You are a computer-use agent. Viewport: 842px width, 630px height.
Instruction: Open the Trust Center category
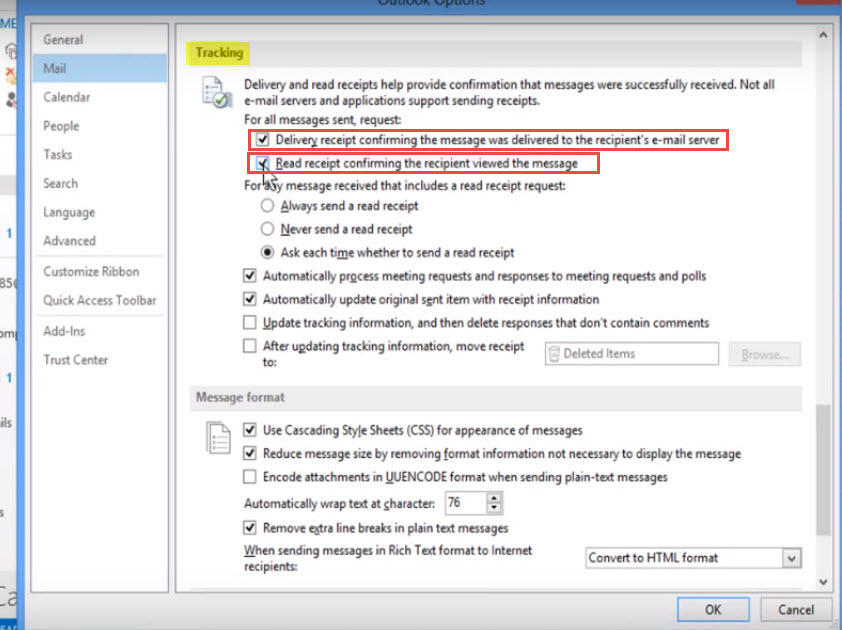pyautogui.click(x=76, y=360)
